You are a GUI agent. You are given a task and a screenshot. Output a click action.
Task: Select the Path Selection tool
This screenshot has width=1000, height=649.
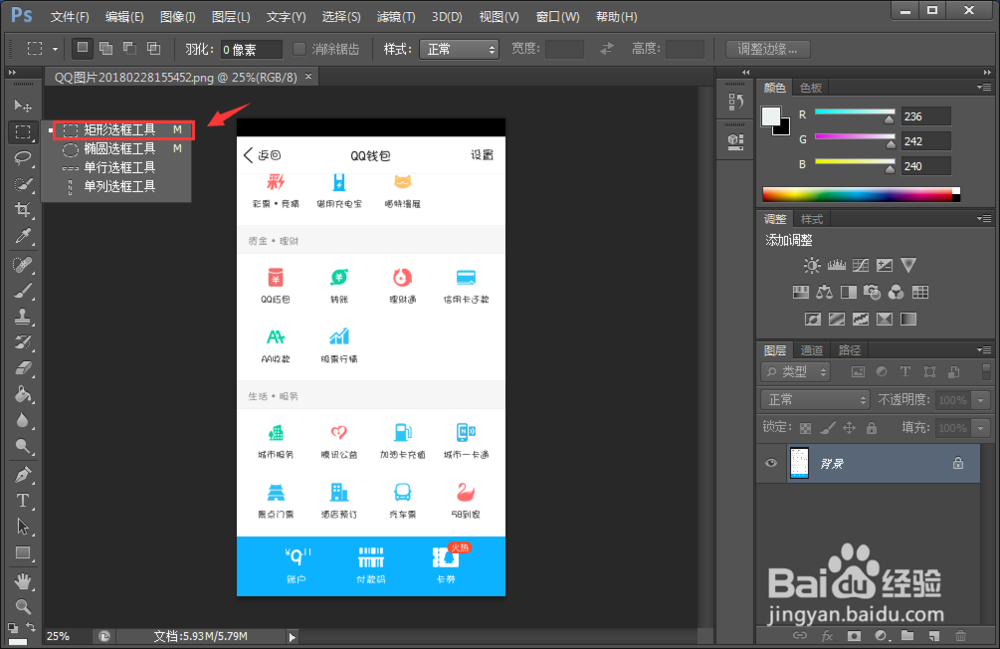pos(23,527)
